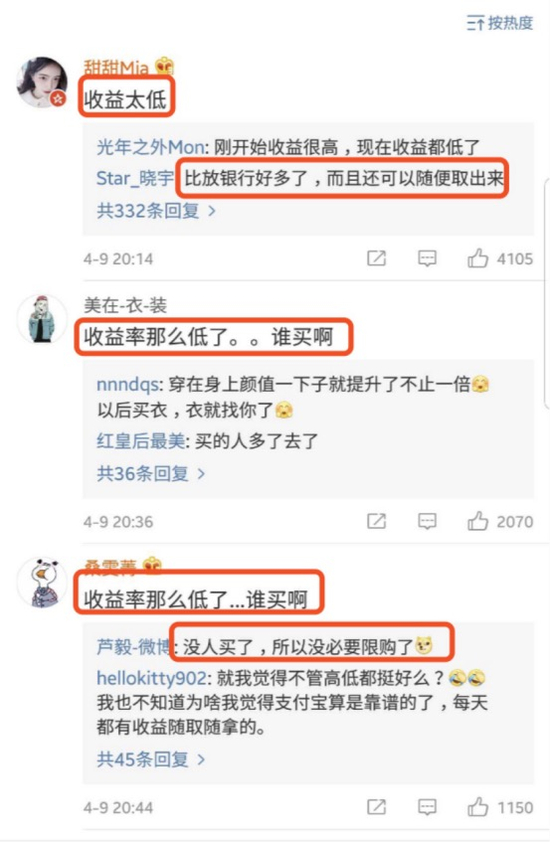Image resolution: width=550 pixels, height=842 pixels.
Task: Repost the 4-9 20:36 comment
Action: tap(377, 521)
